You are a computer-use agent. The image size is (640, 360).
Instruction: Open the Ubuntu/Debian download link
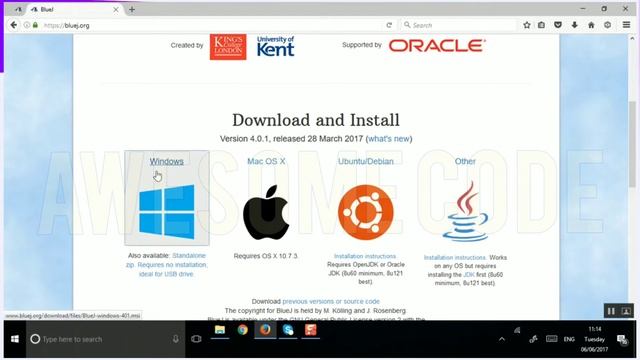click(x=366, y=162)
